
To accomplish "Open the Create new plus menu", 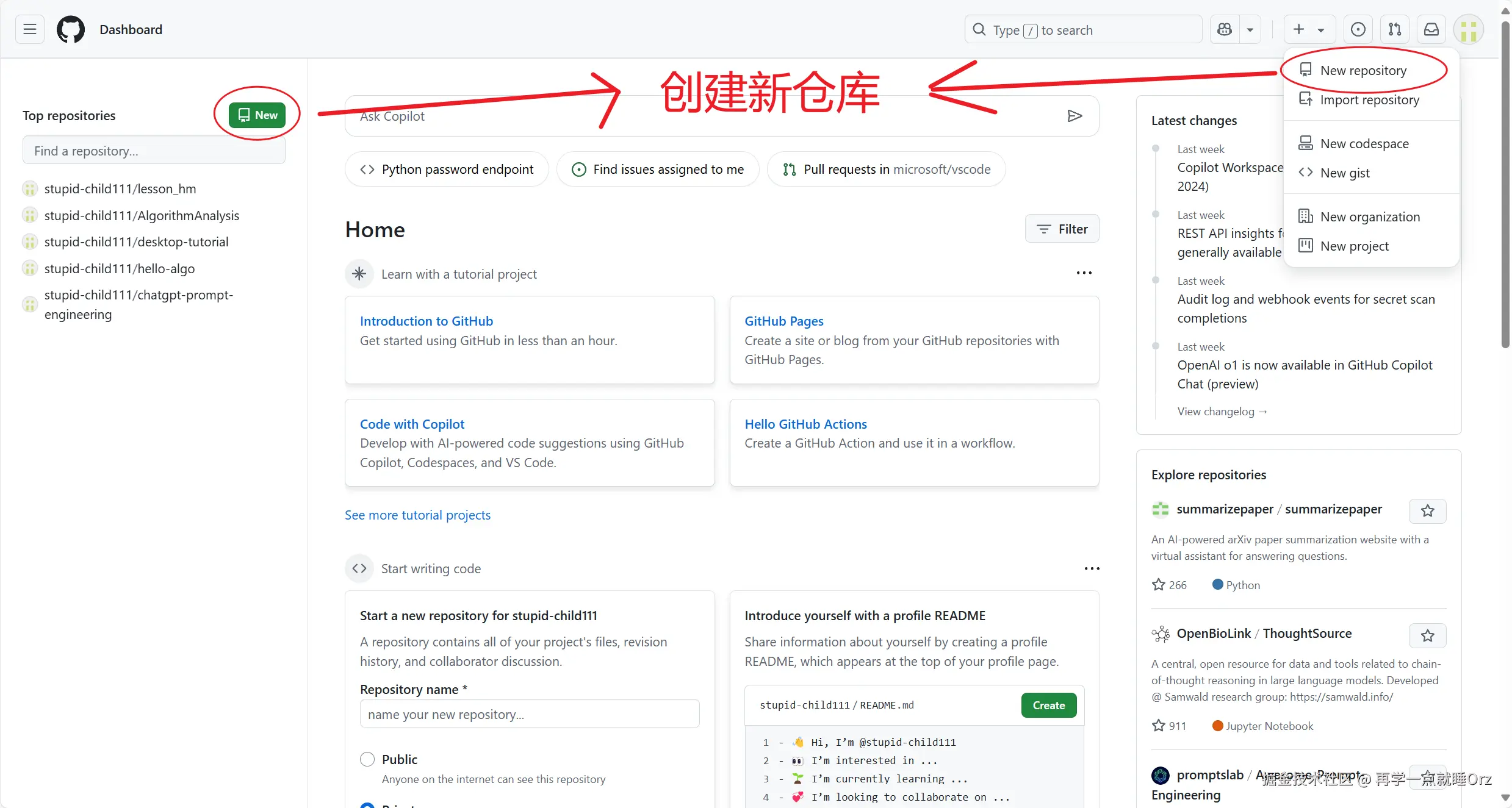I will click(1309, 29).
